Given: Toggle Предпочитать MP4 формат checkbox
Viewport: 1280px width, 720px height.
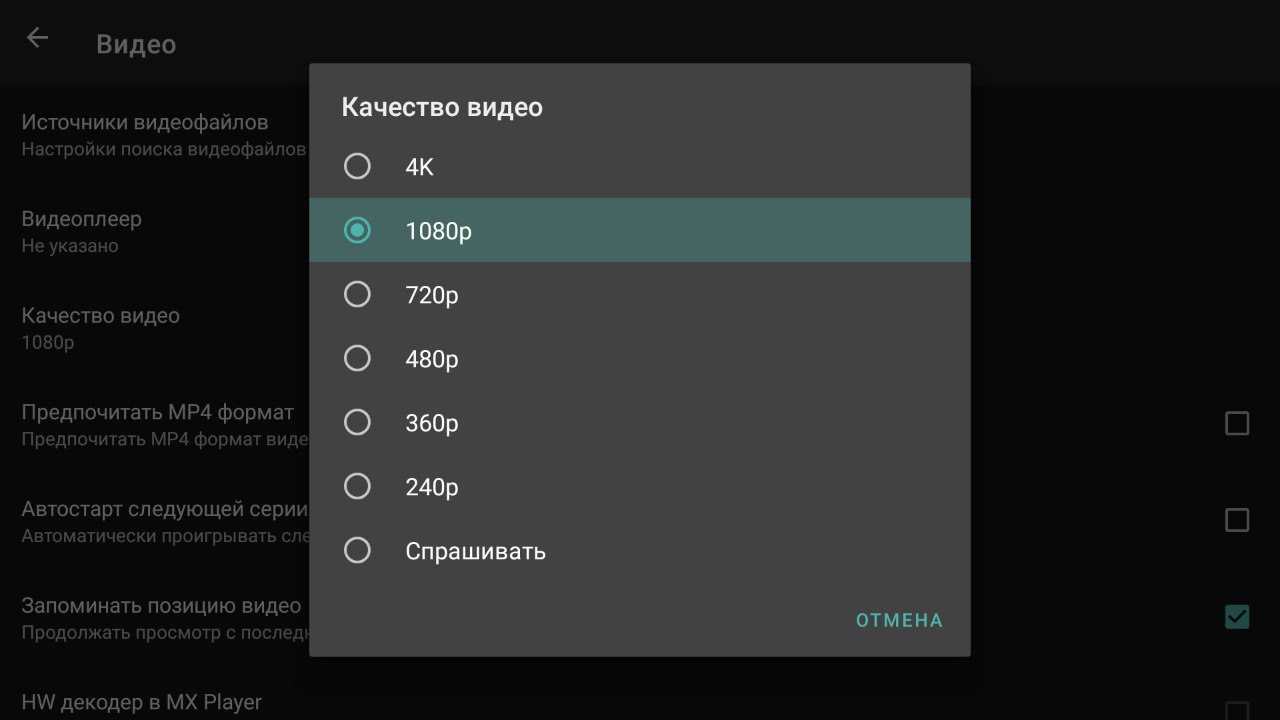Looking at the screenshot, I should click(1237, 424).
